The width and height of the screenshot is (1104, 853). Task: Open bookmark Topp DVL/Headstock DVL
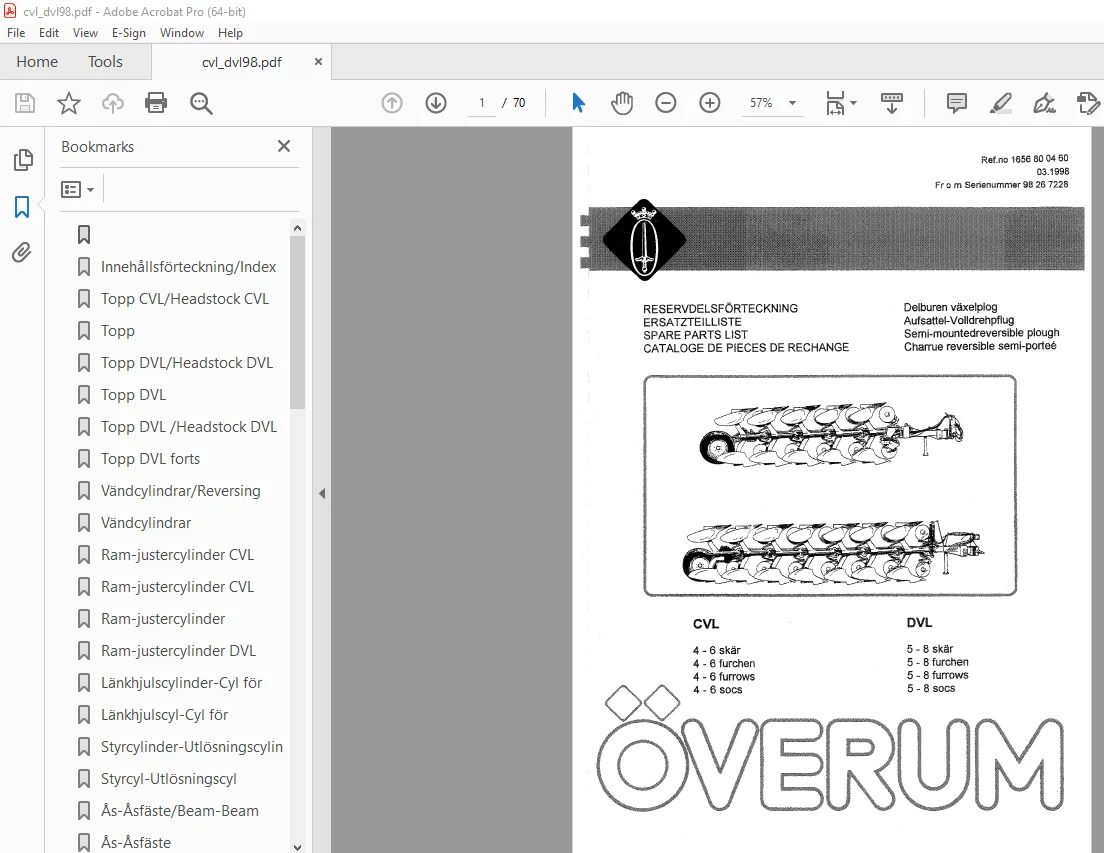click(x=187, y=362)
